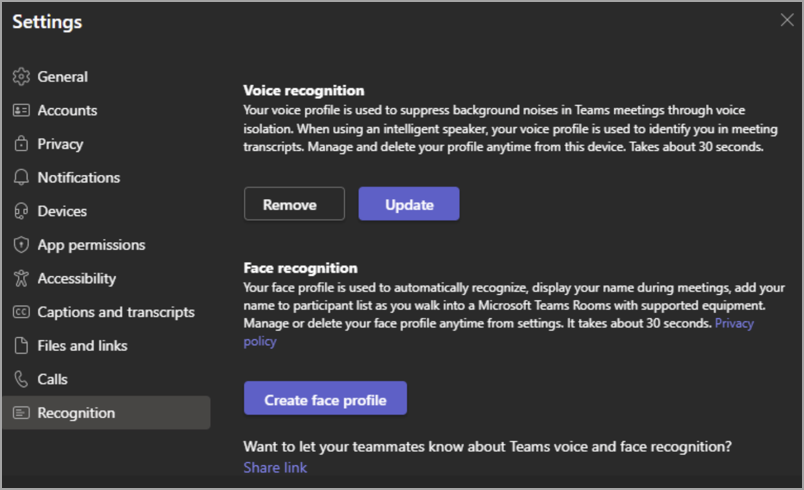Viewport: 804px width, 490px height.
Task: Close the Settings dialog with the X
Action: coord(786,20)
